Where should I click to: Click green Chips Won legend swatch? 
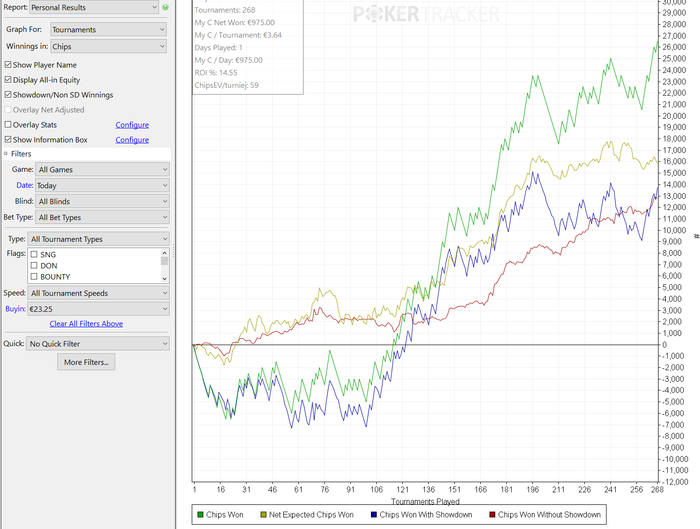[x=200, y=515]
